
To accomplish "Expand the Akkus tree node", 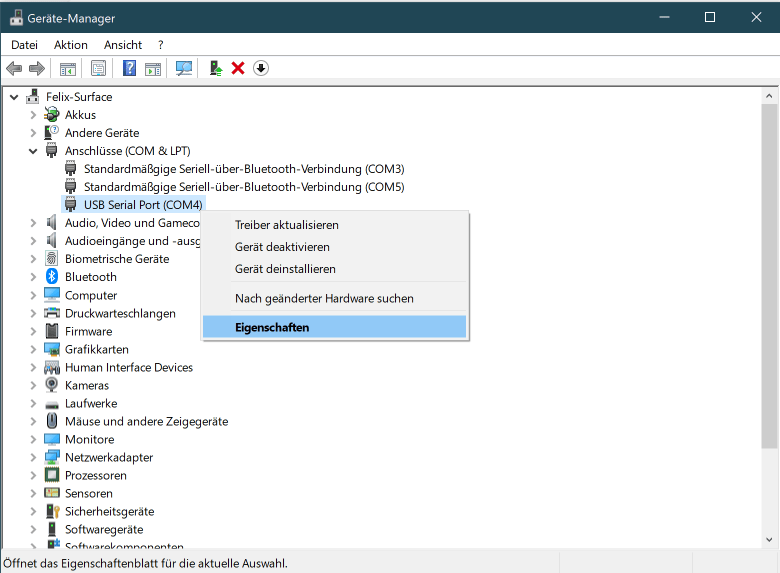I will click(33, 115).
